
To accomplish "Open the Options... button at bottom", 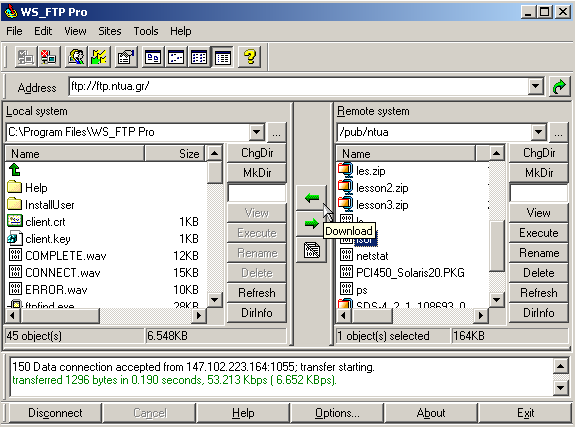I will point(337,413).
